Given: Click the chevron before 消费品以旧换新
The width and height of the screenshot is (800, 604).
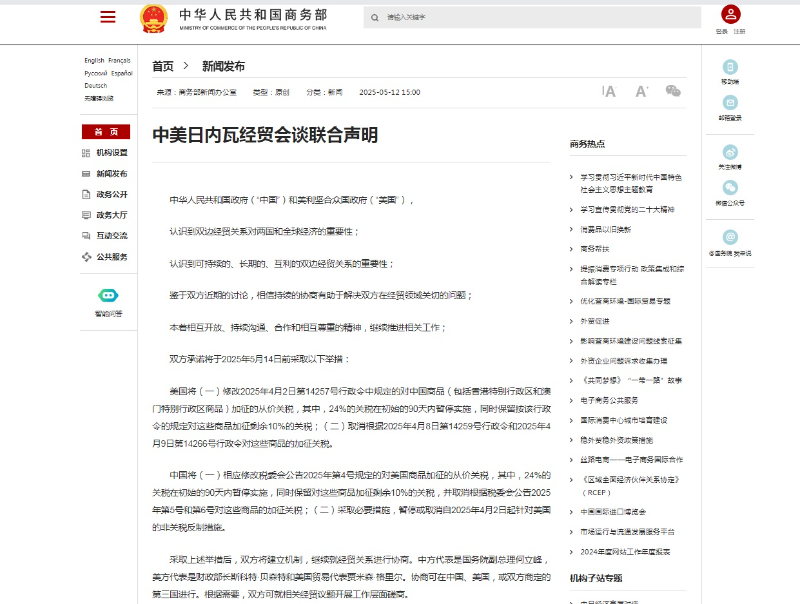Looking at the screenshot, I should (x=571, y=229).
